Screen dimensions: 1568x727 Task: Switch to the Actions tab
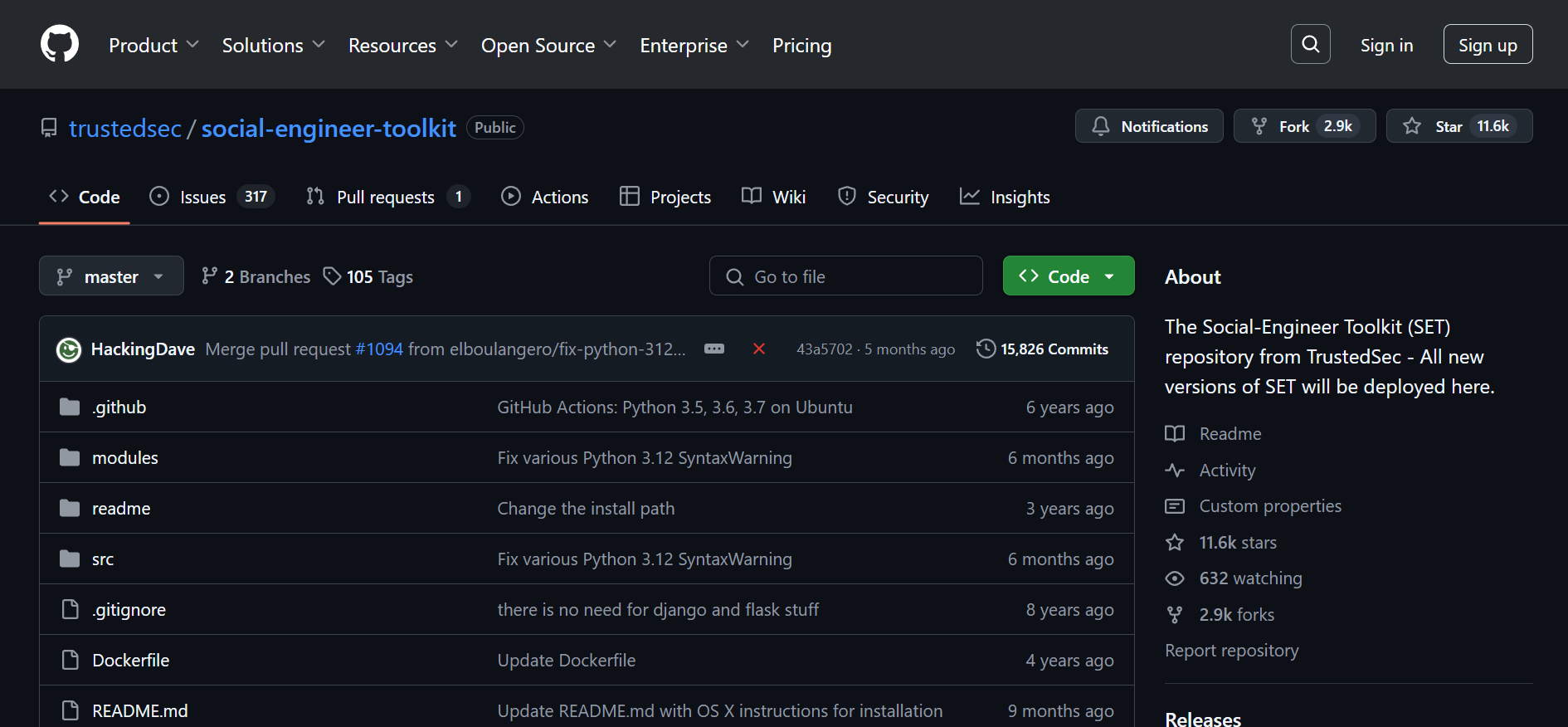(x=545, y=197)
